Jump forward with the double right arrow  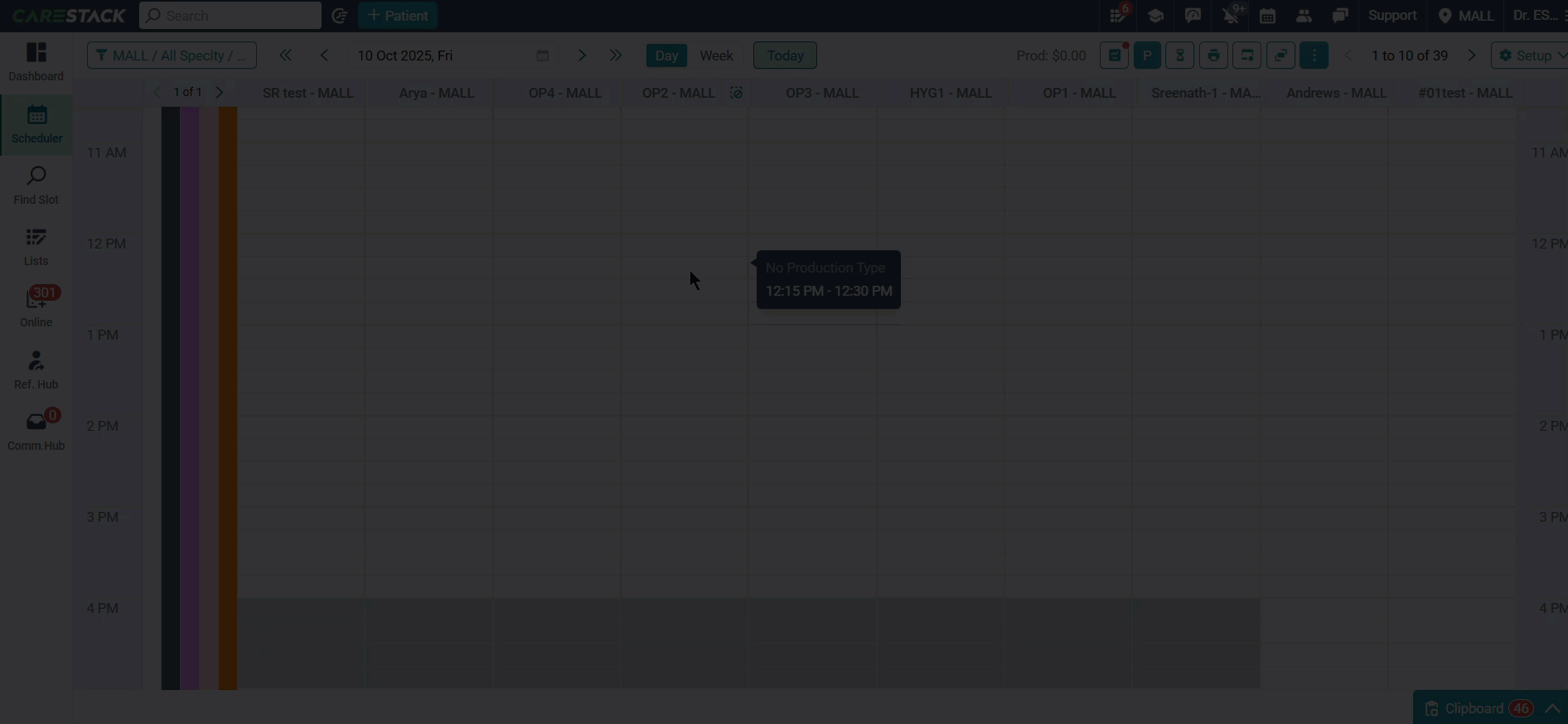click(x=616, y=56)
